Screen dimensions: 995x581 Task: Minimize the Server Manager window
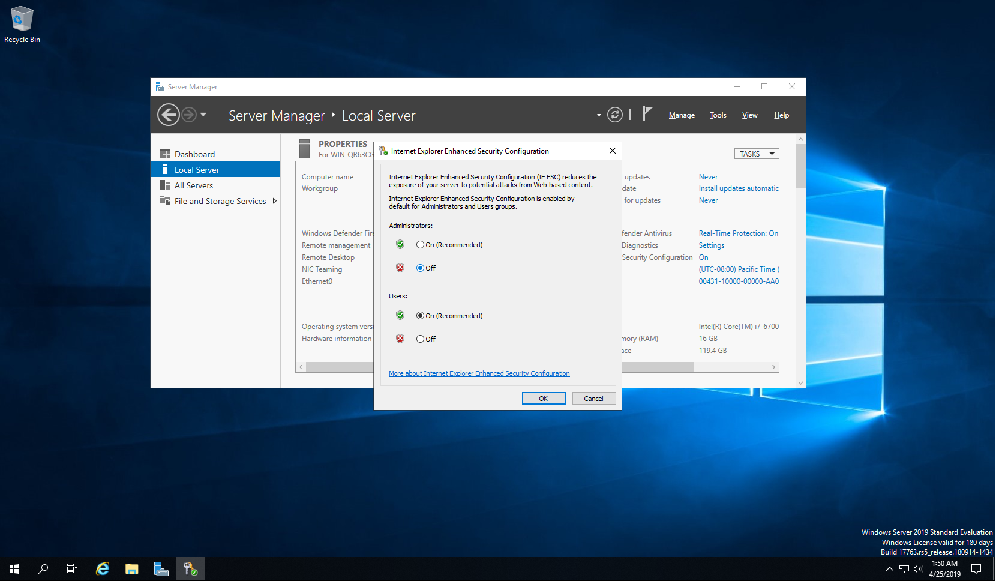click(x=737, y=86)
